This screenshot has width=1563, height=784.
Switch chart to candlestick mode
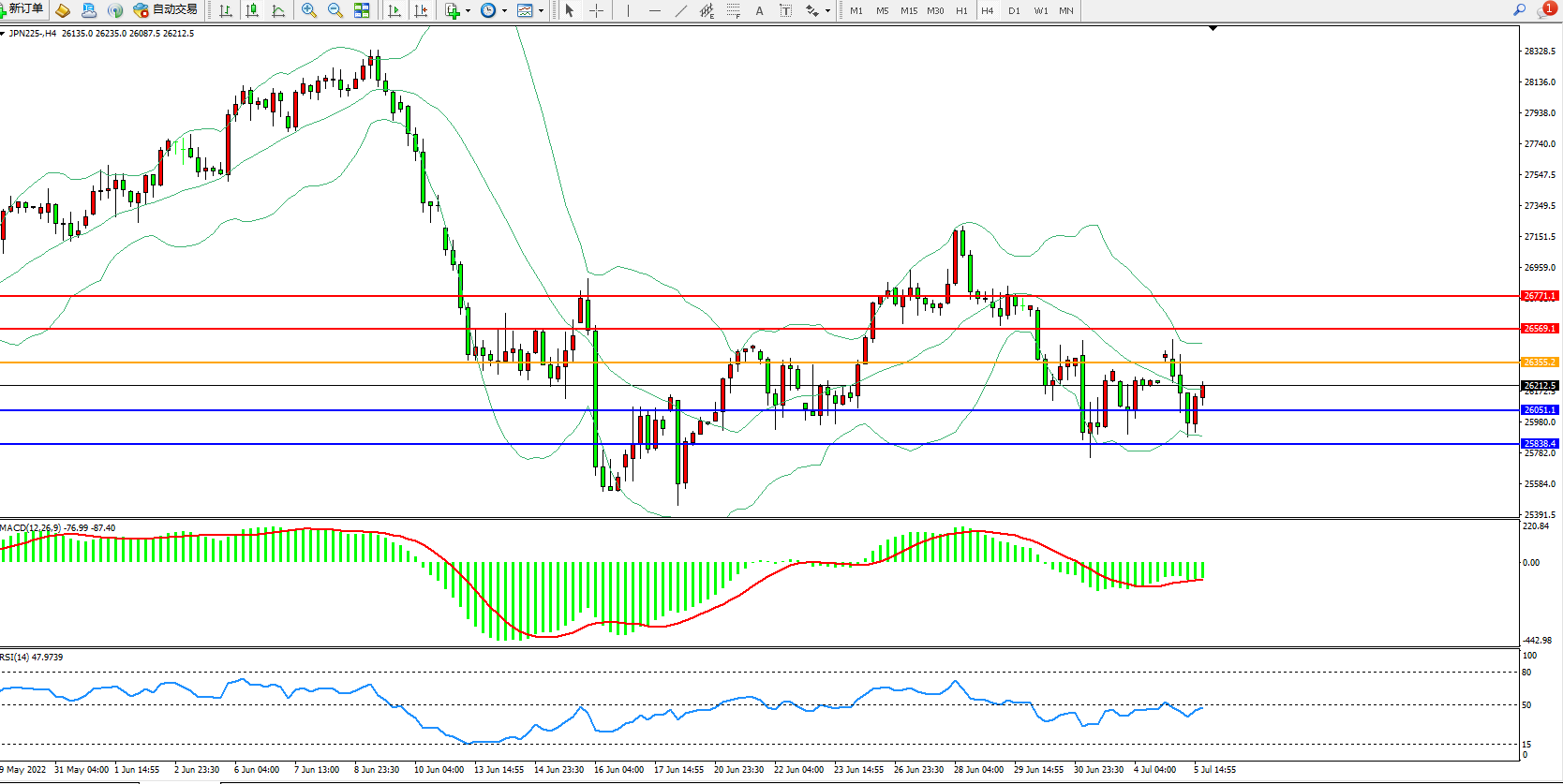tap(252, 10)
